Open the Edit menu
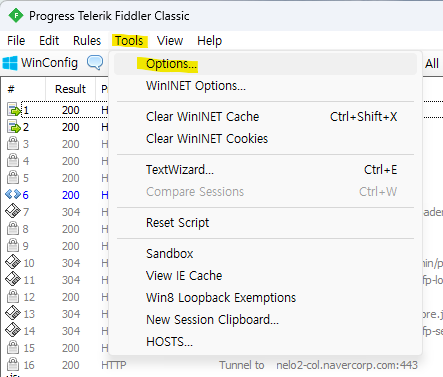The height and width of the screenshot is (377, 443). tap(49, 41)
